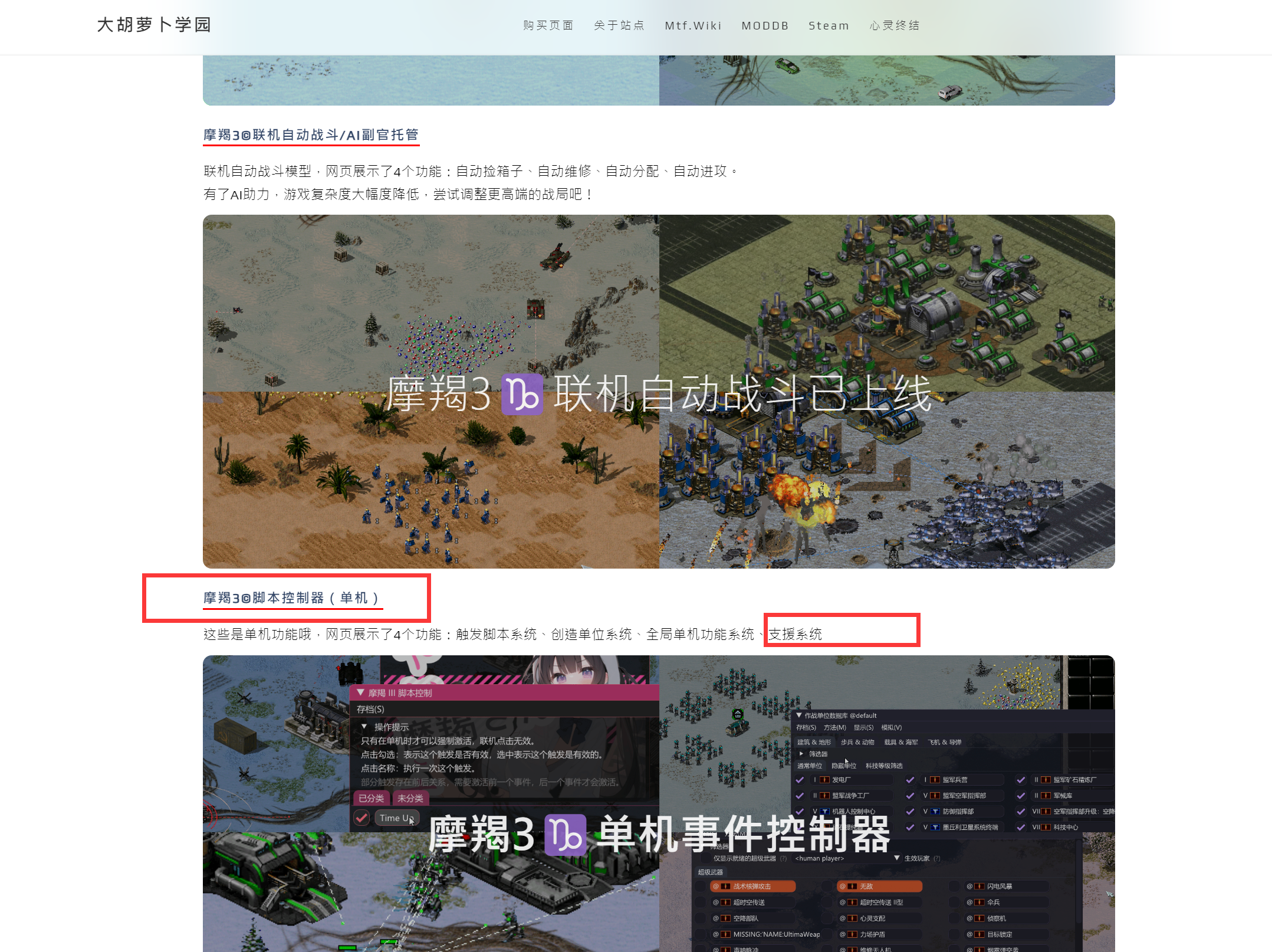The height and width of the screenshot is (952, 1272).
Task: Click the paragraph starting 这些是单机功能哦
Action: pyautogui.click(x=512, y=634)
